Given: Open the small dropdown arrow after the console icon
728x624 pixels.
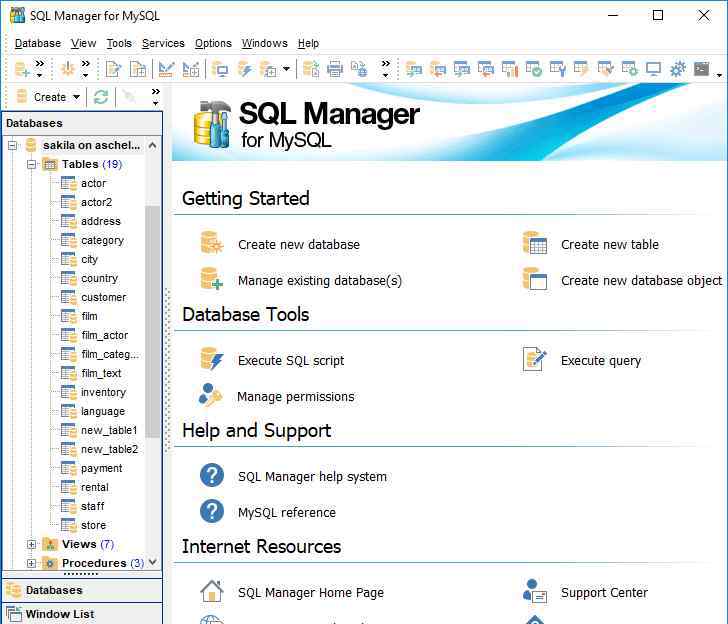Looking at the screenshot, I should click(x=719, y=75).
